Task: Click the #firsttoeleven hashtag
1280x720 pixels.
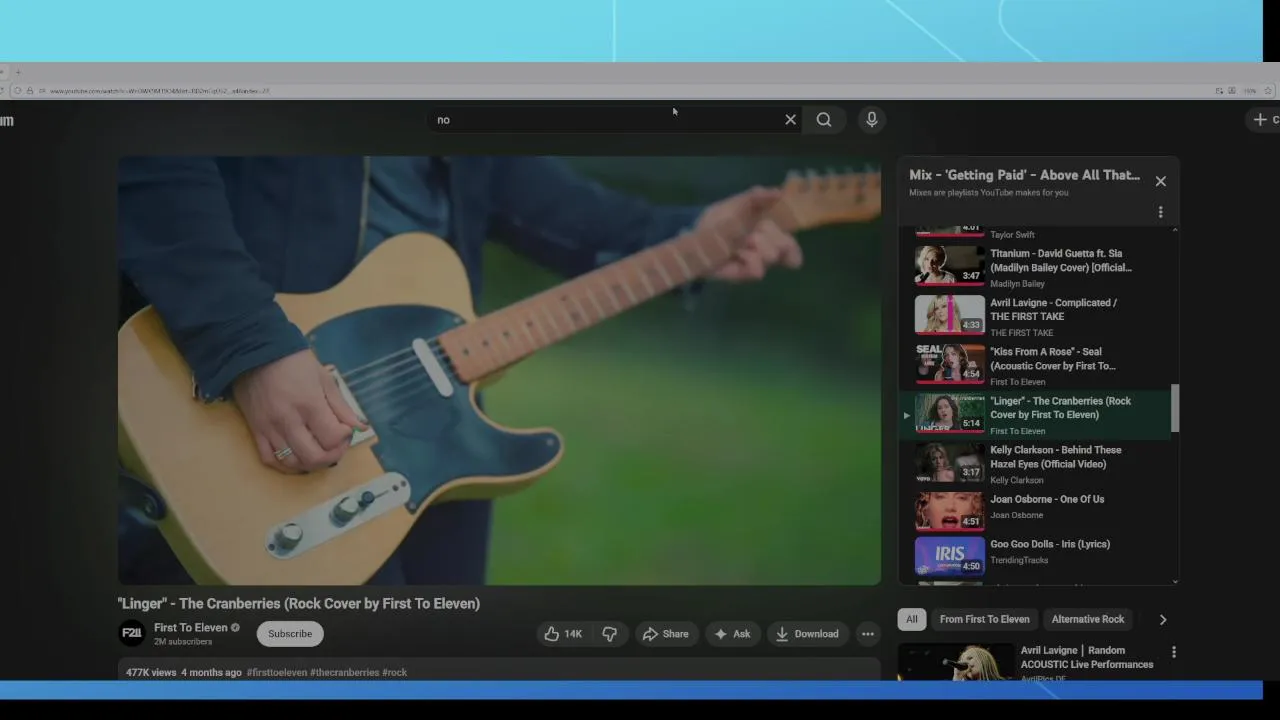Action: click(x=277, y=673)
